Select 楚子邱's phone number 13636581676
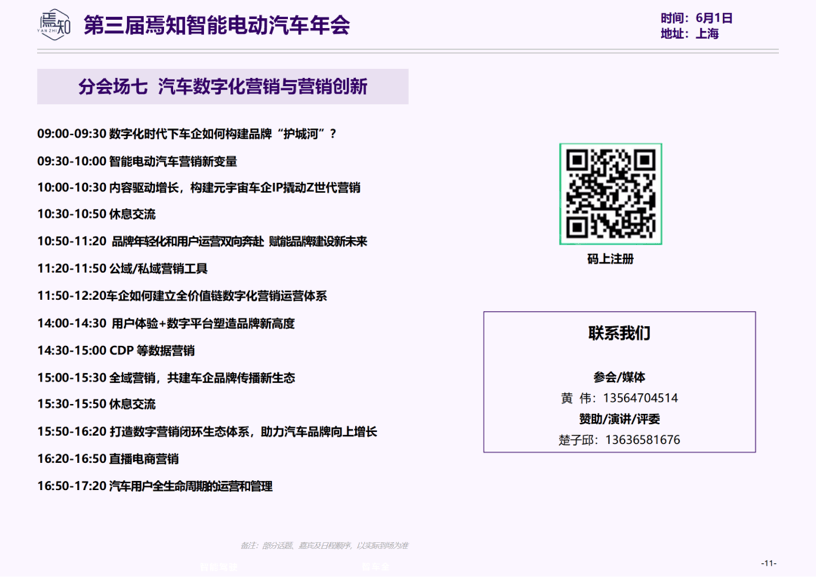The image size is (816, 577). tap(642, 440)
